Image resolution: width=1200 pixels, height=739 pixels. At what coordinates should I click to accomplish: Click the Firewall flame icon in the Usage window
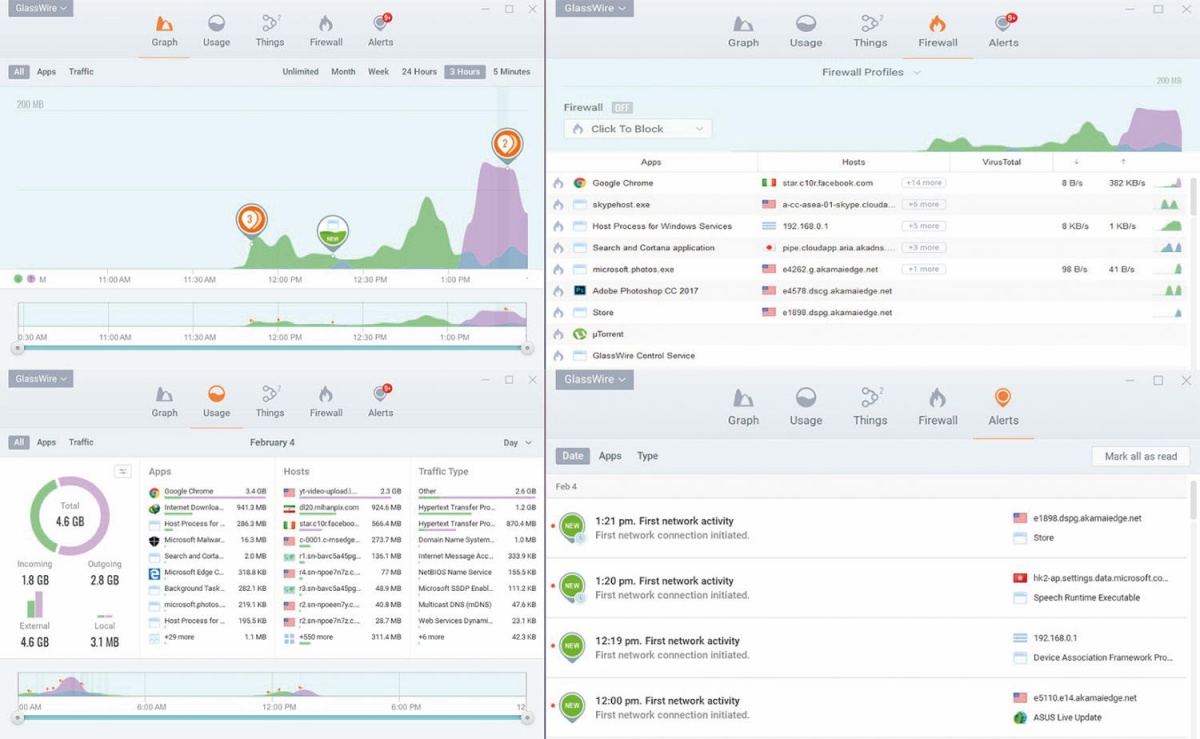pyautogui.click(x=326, y=394)
